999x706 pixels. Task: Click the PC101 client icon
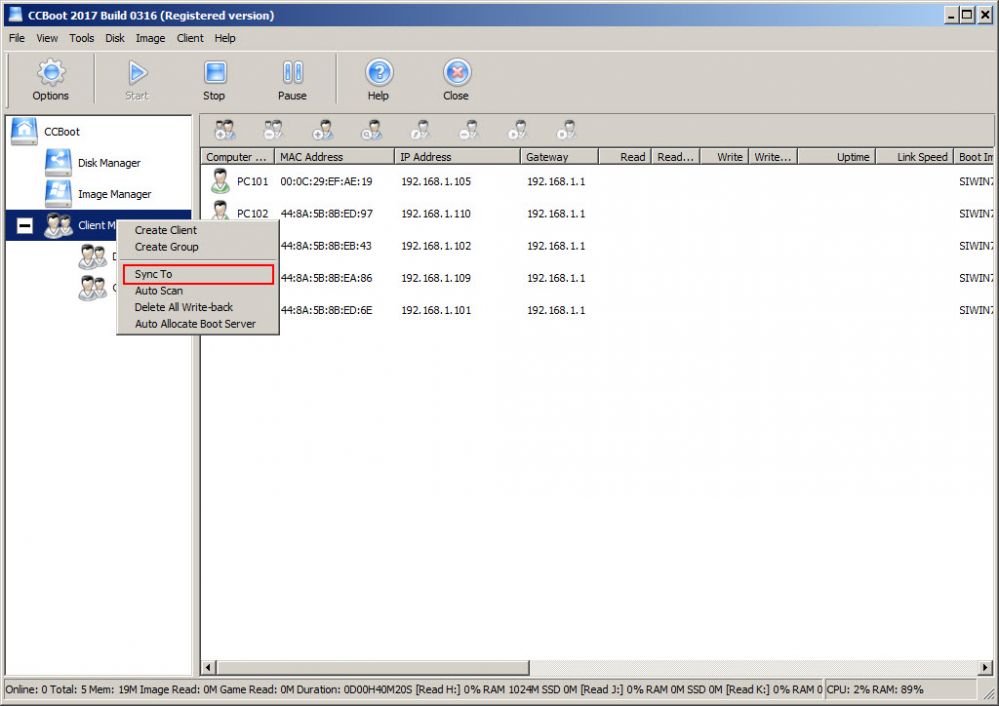220,181
